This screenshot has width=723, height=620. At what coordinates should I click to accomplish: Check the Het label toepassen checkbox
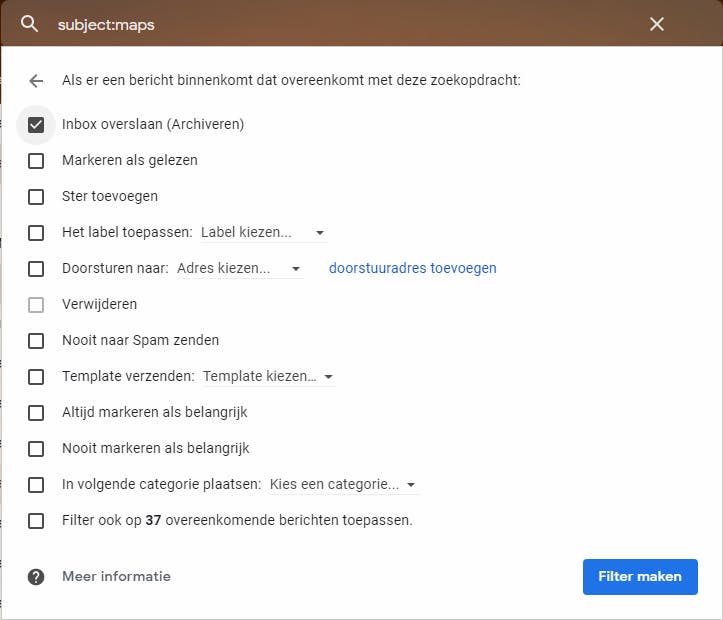37,233
